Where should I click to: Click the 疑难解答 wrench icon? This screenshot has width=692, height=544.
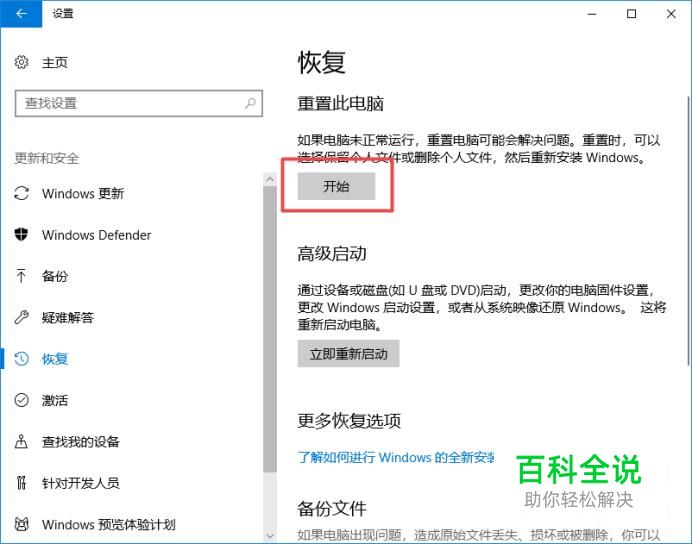(x=22, y=317)
